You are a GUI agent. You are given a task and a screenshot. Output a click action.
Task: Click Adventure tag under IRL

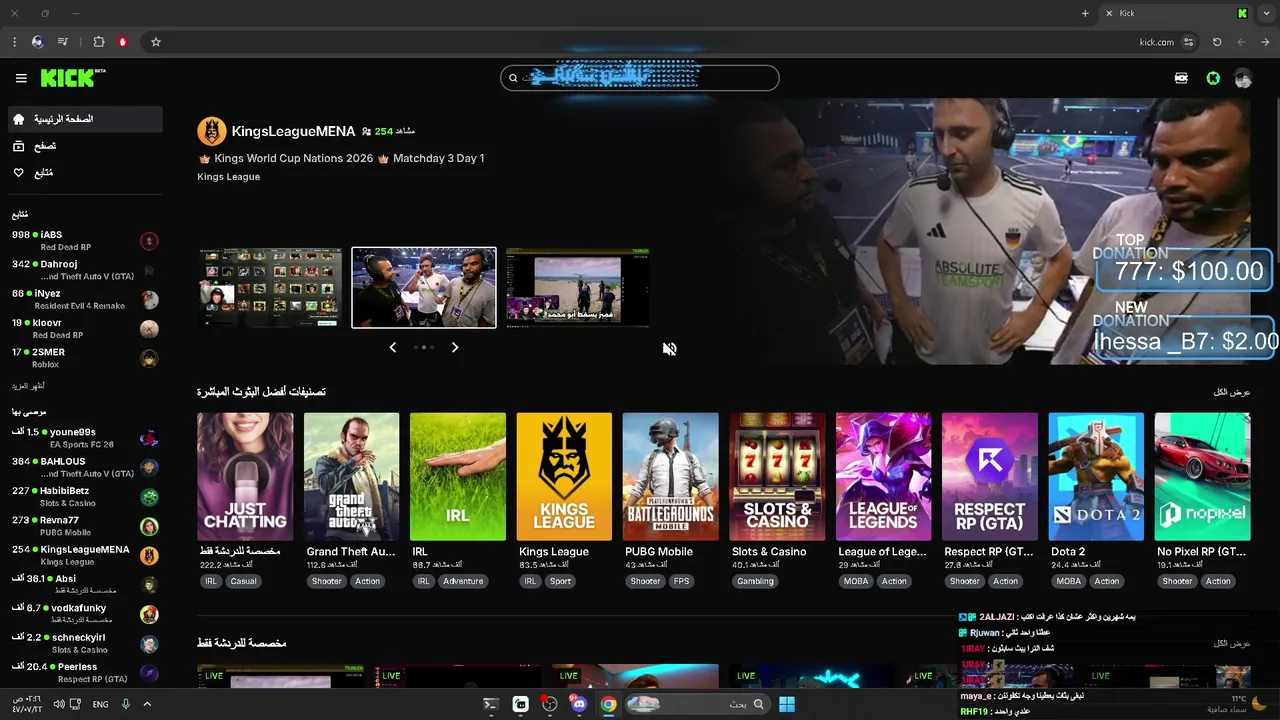[x=463, y=581]
